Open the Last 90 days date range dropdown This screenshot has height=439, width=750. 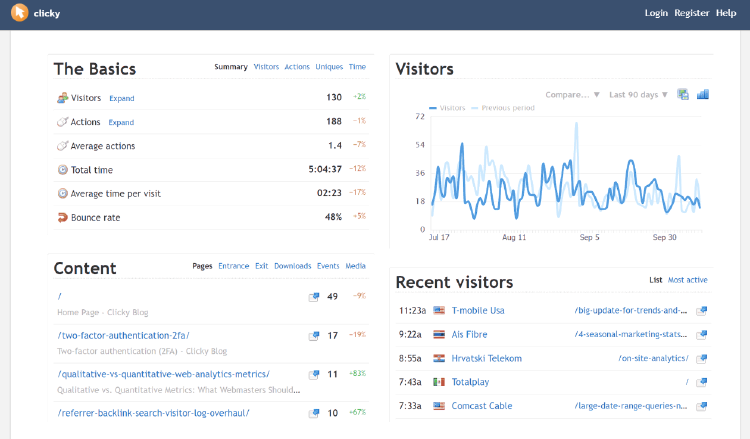638,95
